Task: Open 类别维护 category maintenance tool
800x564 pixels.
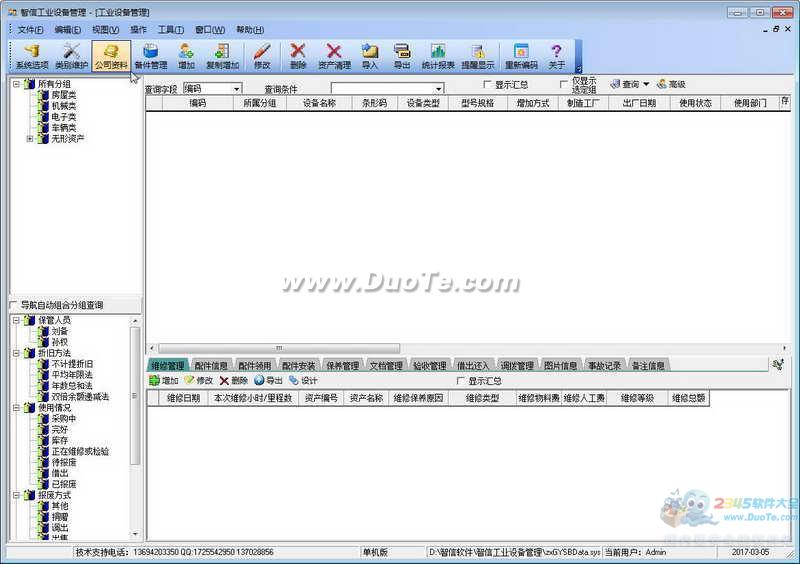Action: pos(71,56)
